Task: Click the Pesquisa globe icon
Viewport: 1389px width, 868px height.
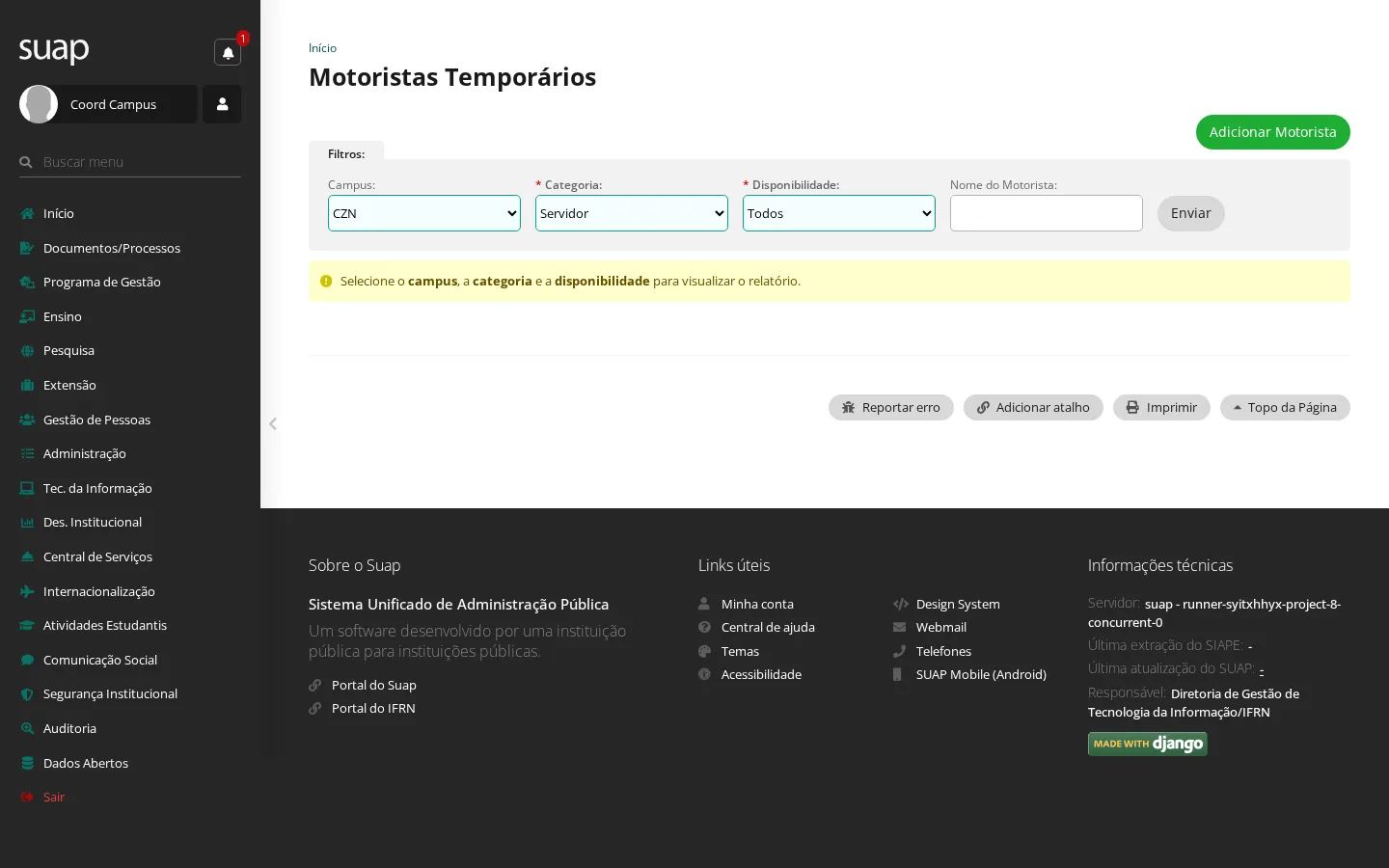Action: (x=27, y=351)
